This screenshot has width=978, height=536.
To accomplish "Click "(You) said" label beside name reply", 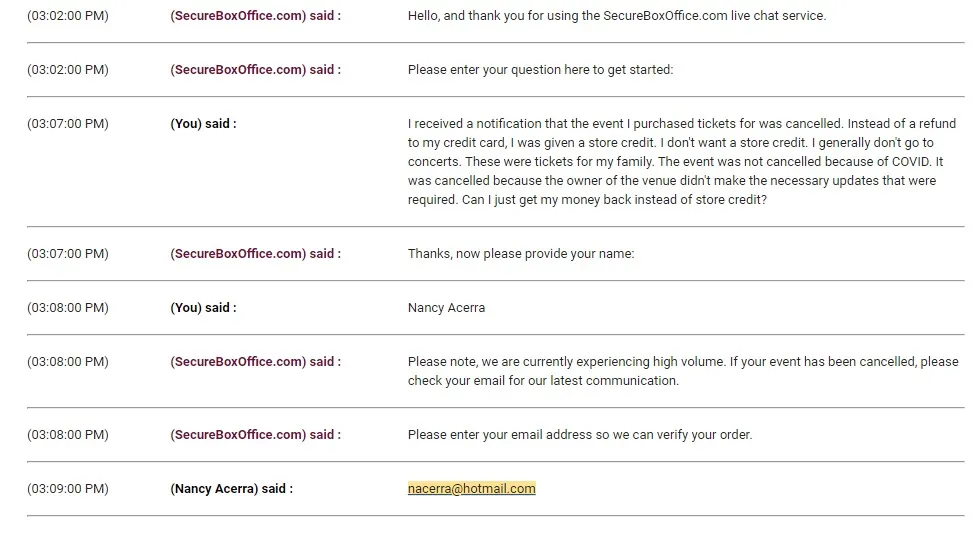I will (x=203, y=308).
